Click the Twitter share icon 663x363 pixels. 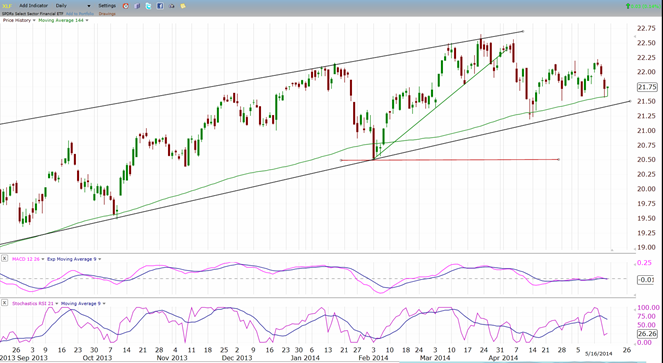click(148, 6)
